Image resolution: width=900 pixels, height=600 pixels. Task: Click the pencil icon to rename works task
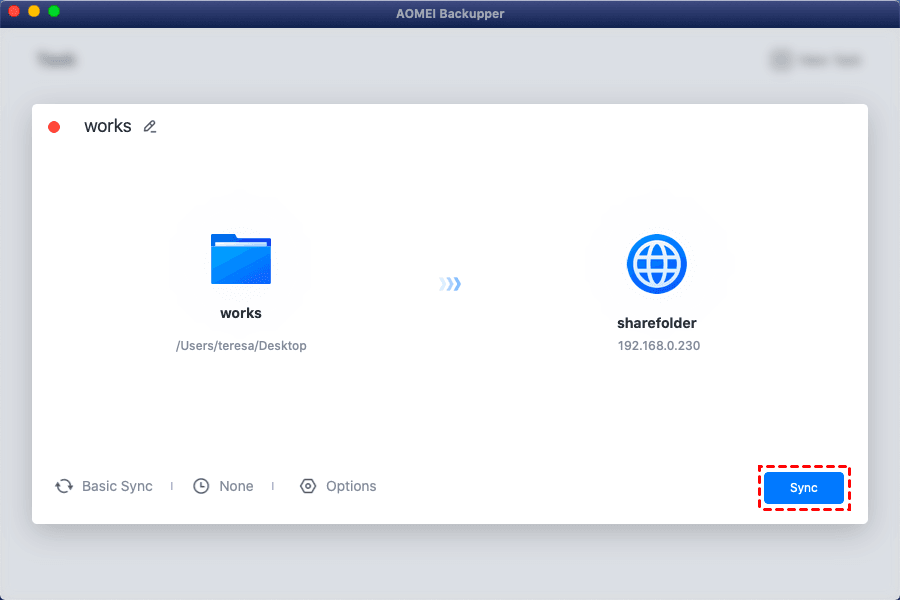(x=150, y=127)
